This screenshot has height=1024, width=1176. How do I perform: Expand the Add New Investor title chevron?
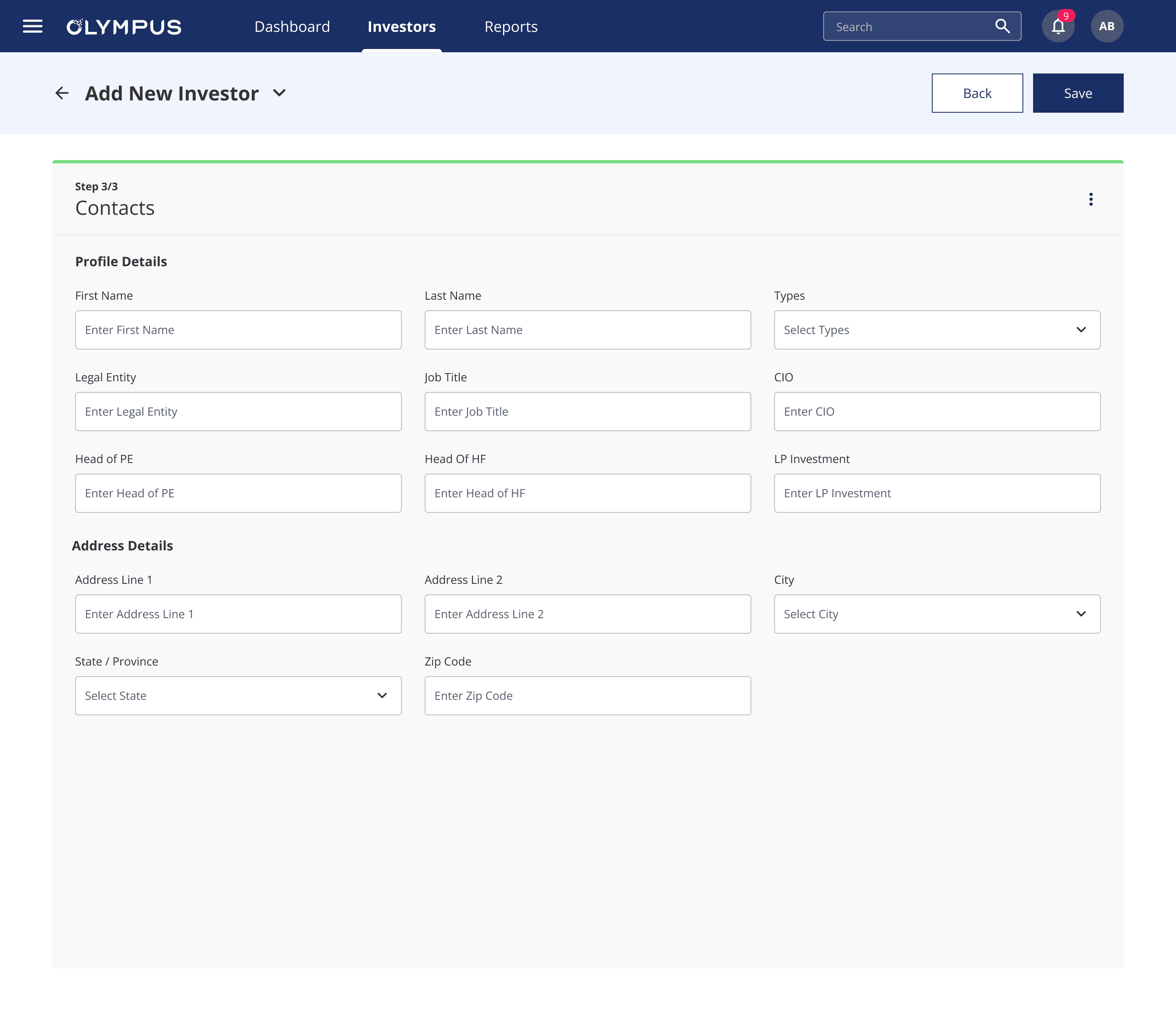click(x=279, y=93)
